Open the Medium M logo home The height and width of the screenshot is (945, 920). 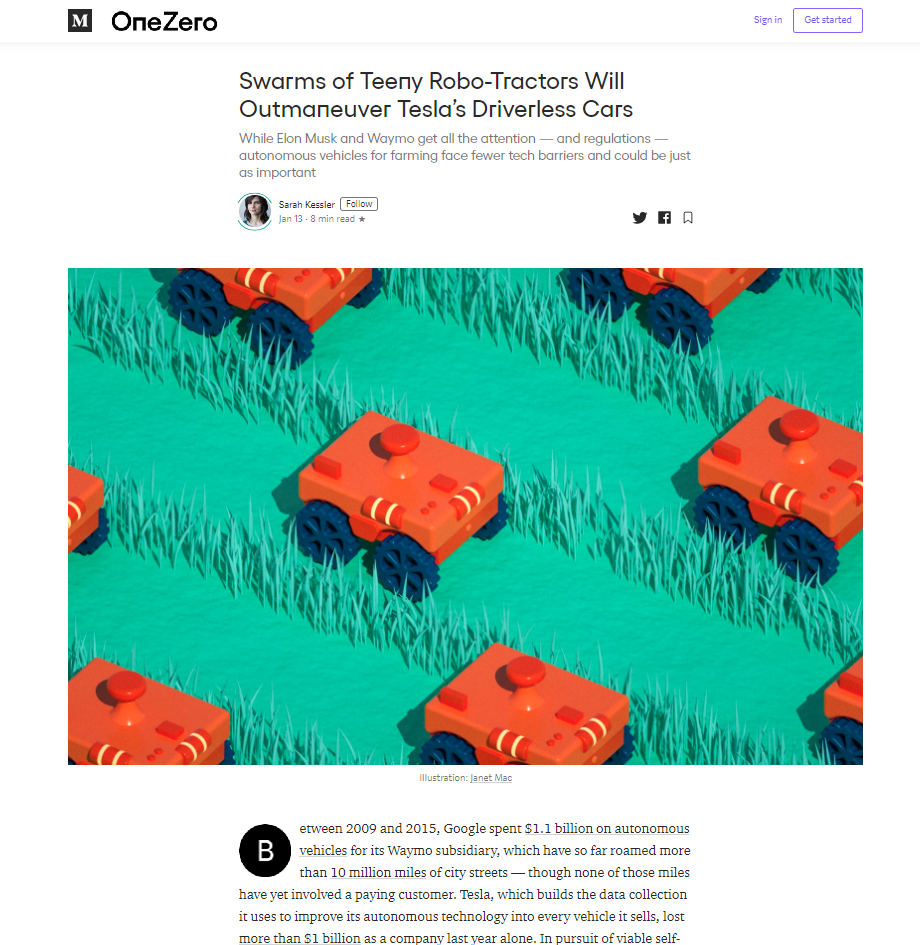tap(80, 21)
